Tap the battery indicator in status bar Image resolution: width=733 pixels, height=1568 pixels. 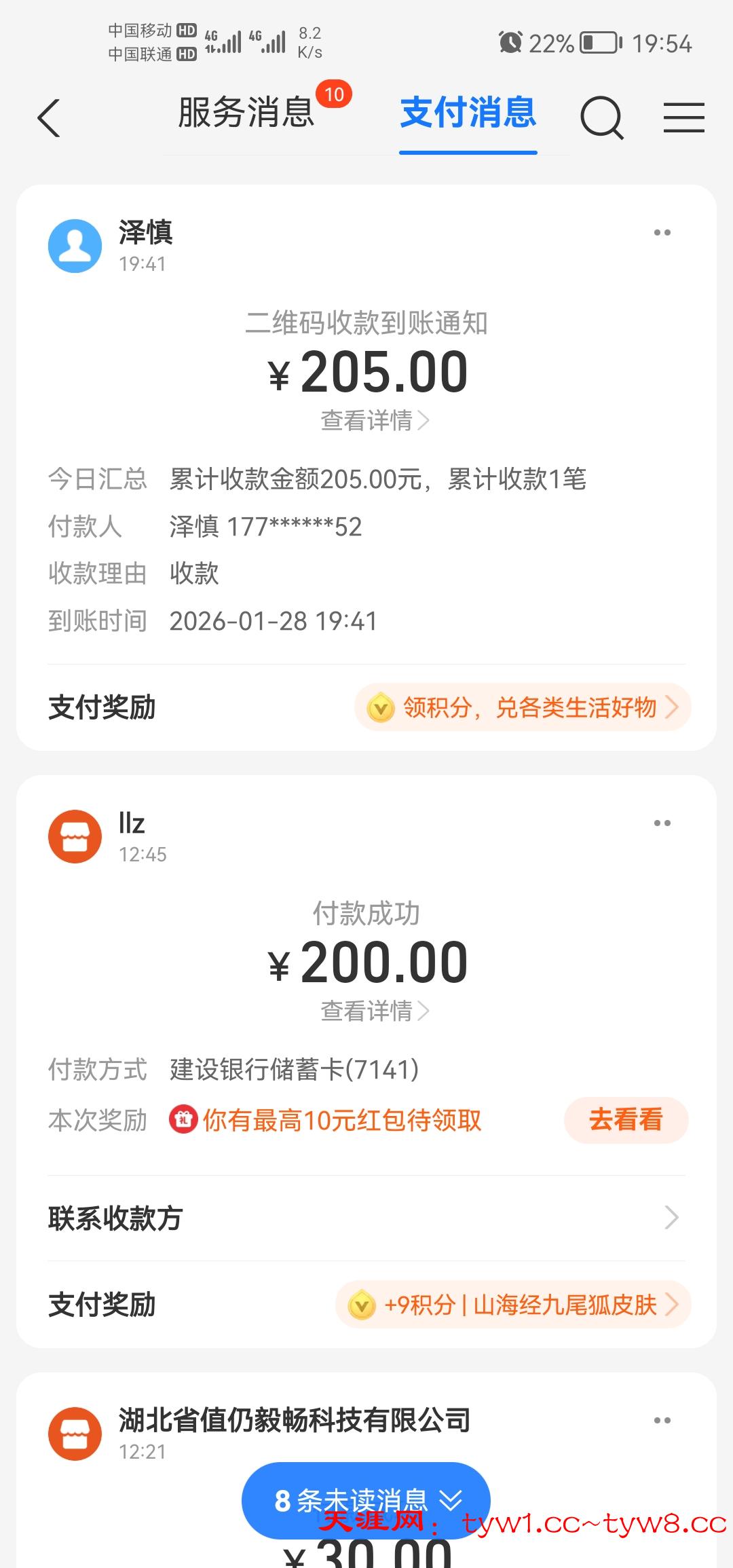tap(600, 43)
